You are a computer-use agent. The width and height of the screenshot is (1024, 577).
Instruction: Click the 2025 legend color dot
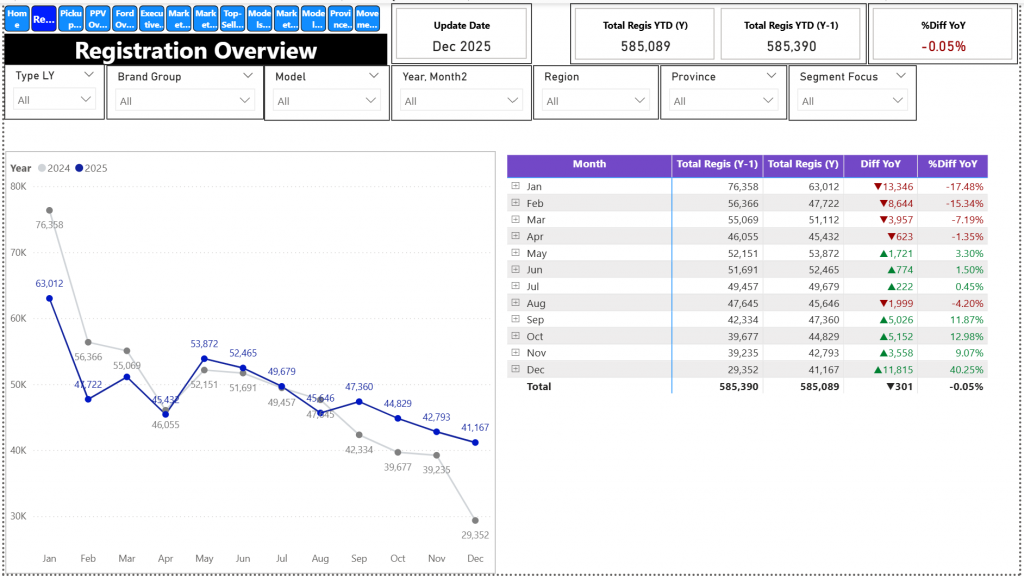click(x=80, y=169)
